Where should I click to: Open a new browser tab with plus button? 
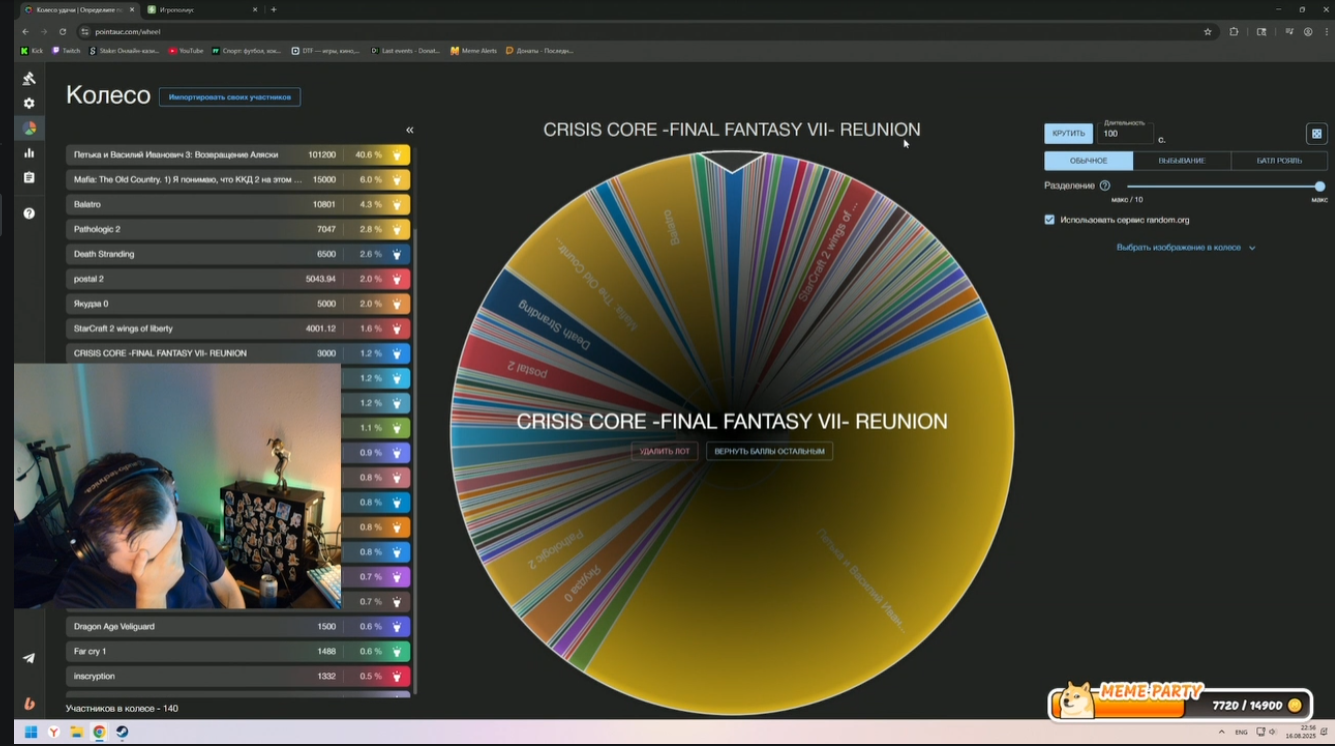[x=274, y=10]
